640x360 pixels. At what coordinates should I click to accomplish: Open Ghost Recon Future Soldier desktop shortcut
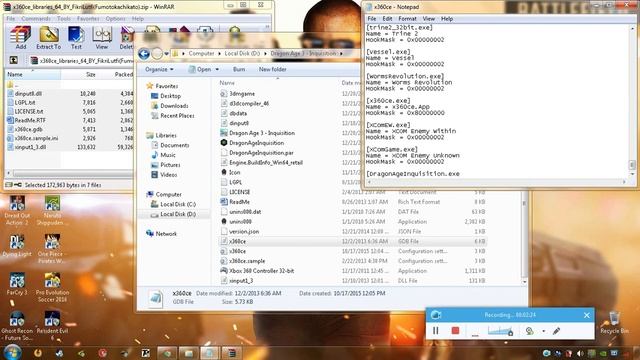click(x=17, y=326)
